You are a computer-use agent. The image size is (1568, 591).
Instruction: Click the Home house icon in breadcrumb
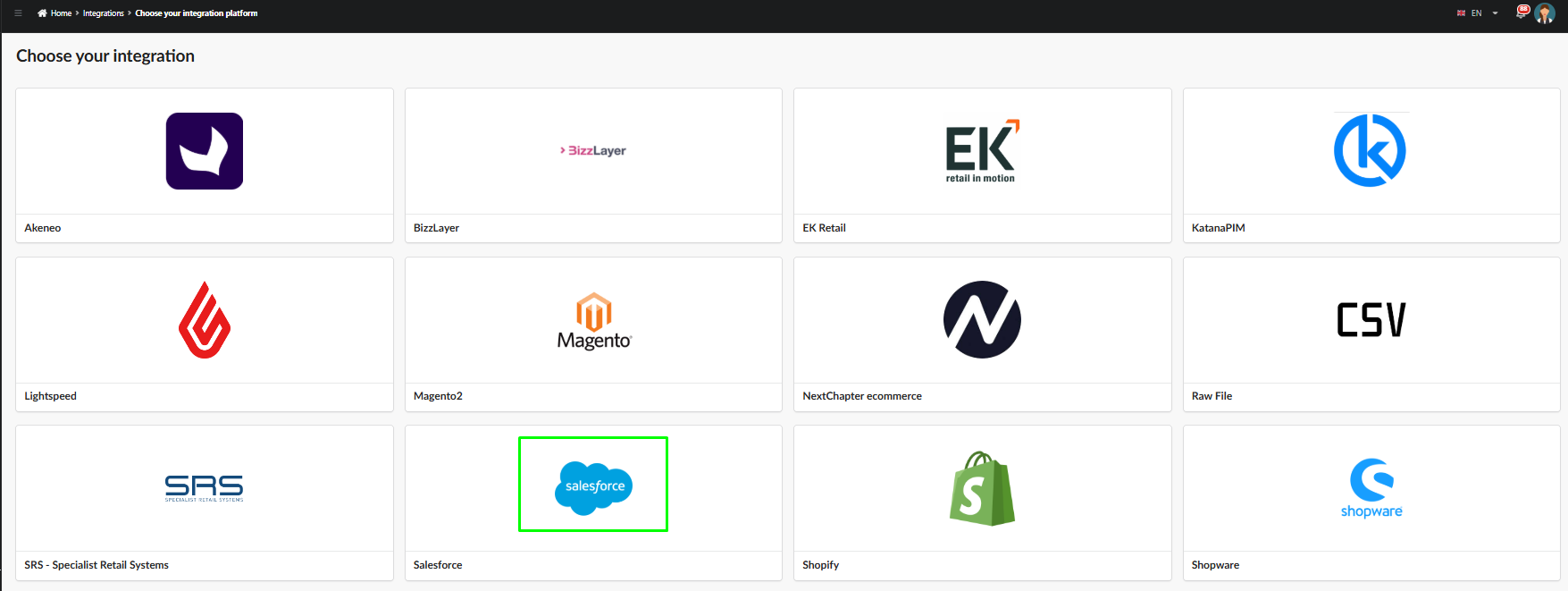pos(42,13)
